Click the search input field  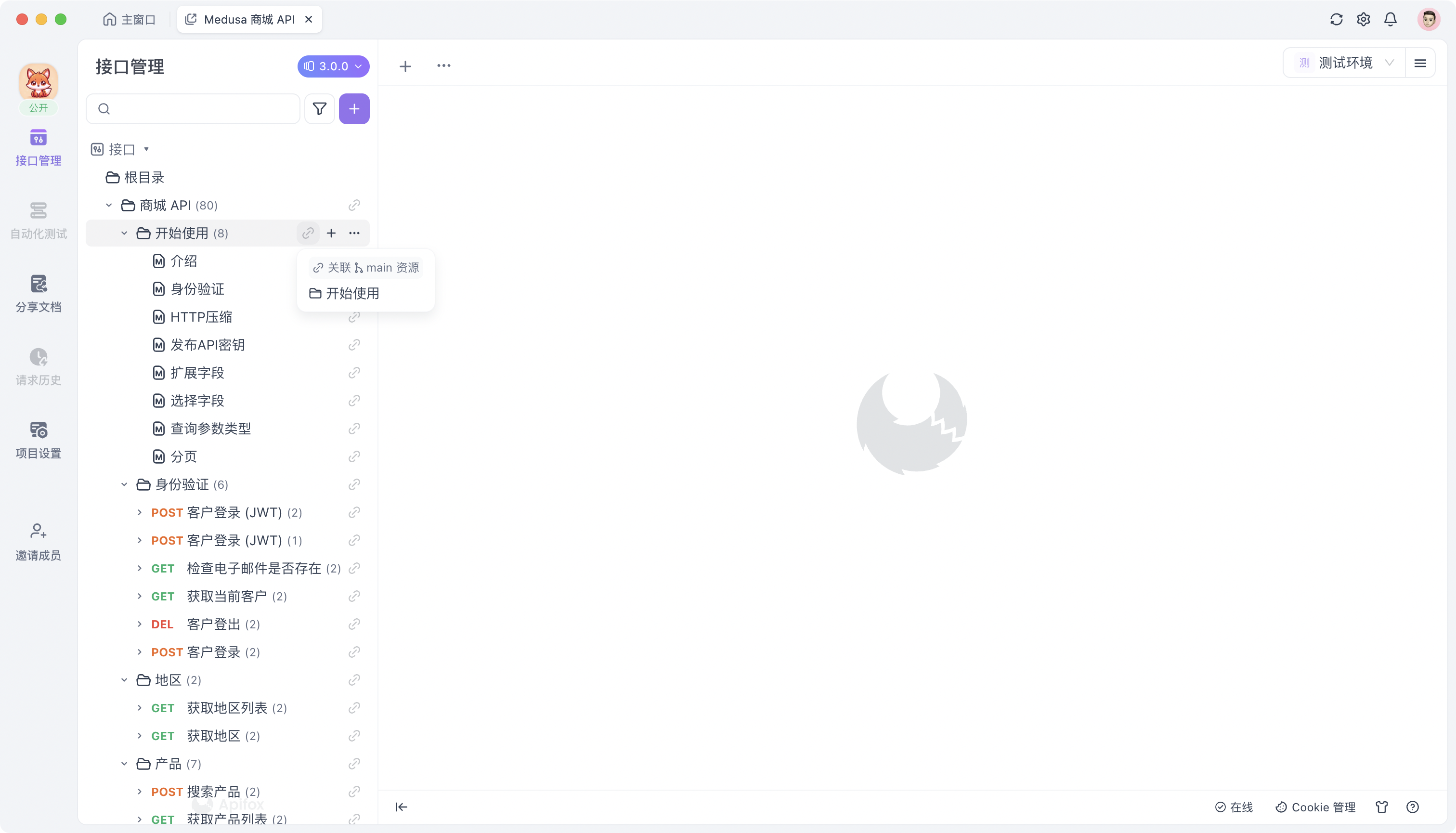click(x=192, y=109)
